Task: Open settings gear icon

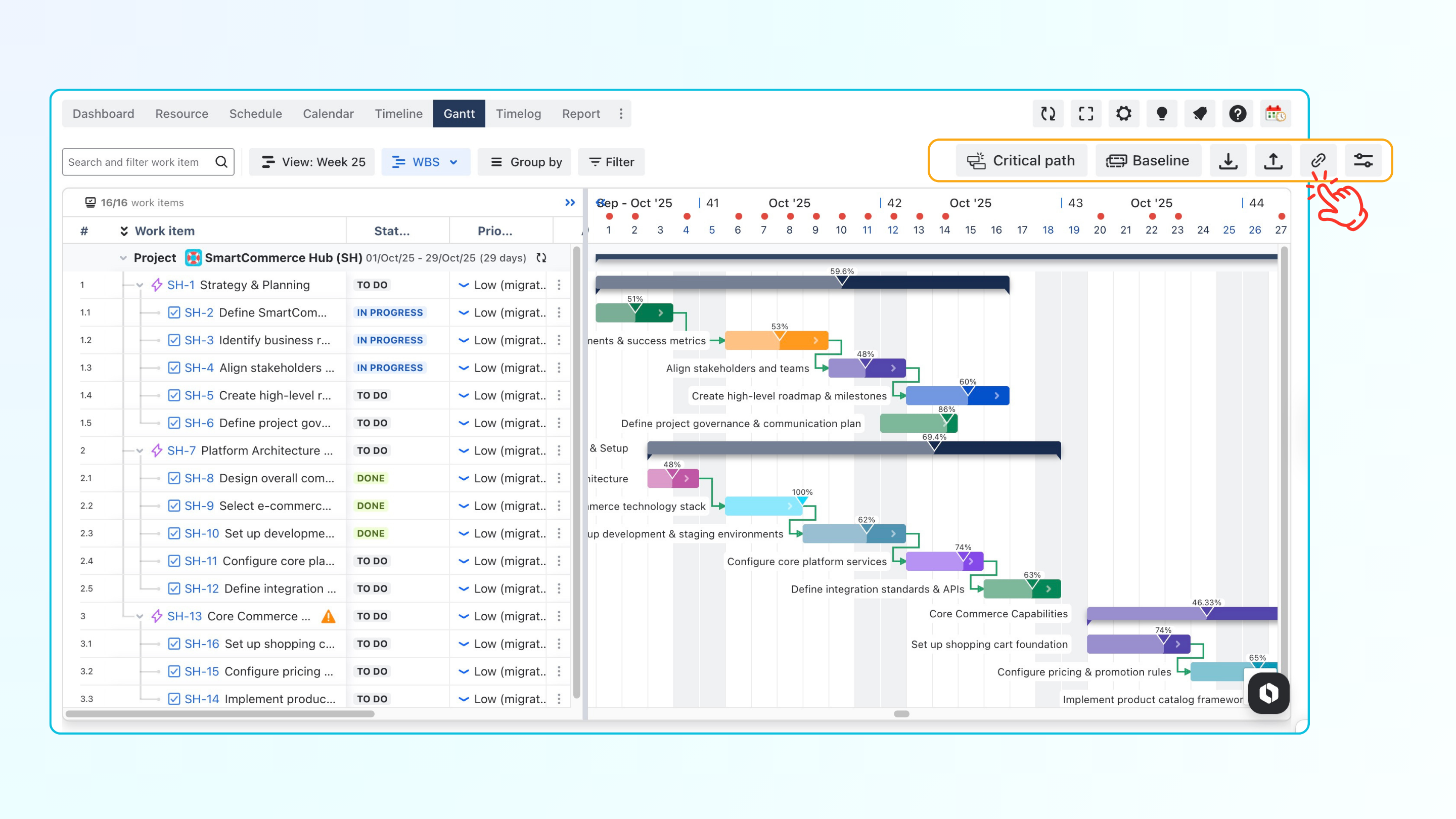Action: pyautogui.click(x=1124, y=114)
